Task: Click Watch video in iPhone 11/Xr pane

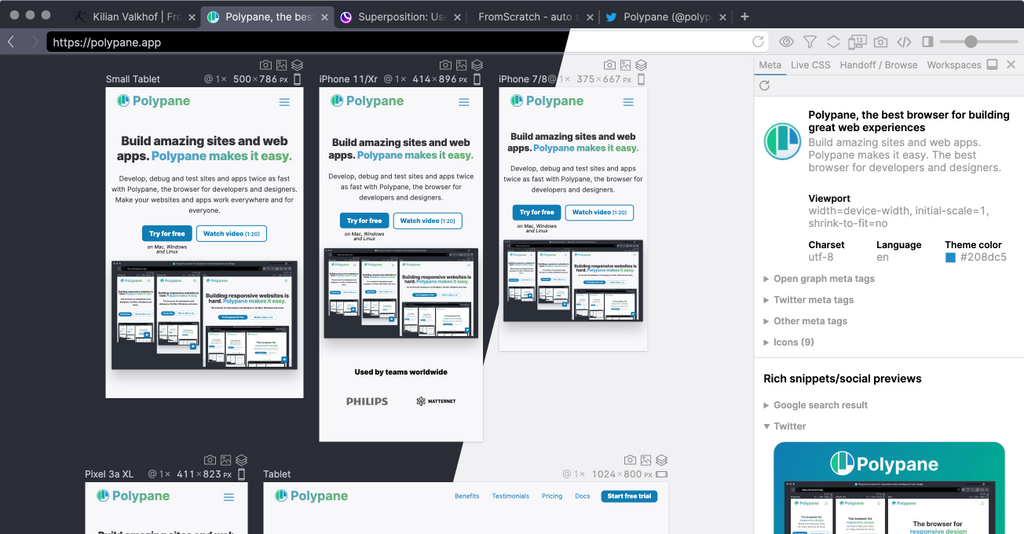Action: tap(428, 221)
